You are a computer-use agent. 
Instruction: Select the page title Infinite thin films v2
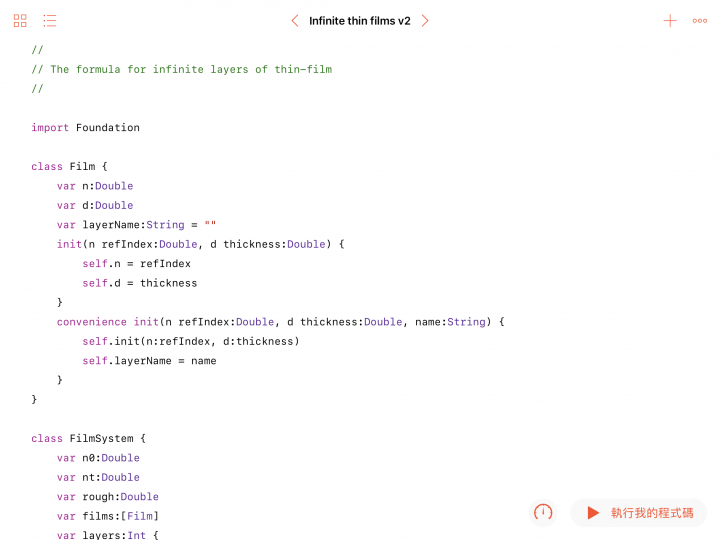(360, 21)
